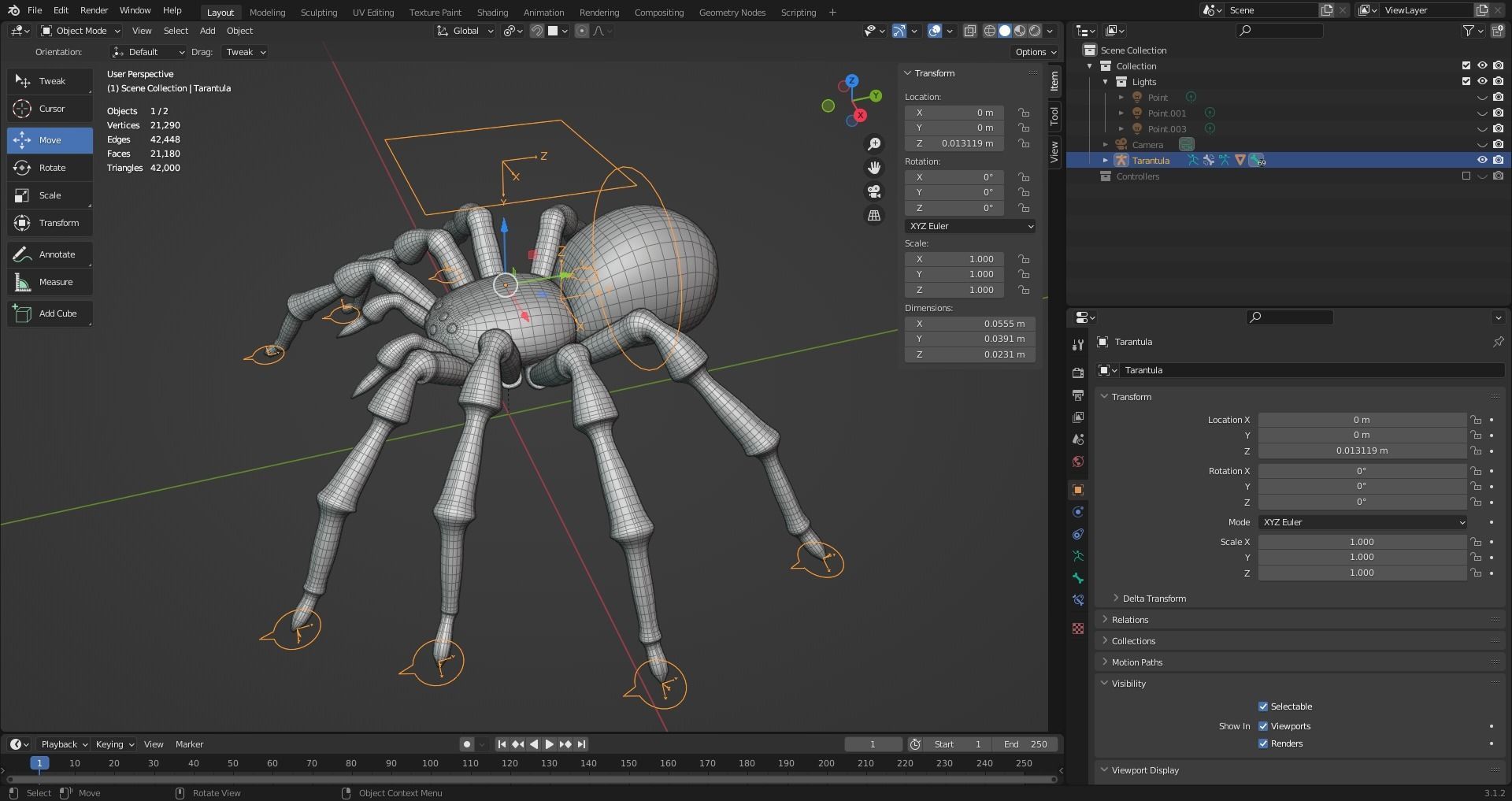This screenshot has width=1512, height=801.
Task: Select the Tweak tool
Action: click(50, 81)
